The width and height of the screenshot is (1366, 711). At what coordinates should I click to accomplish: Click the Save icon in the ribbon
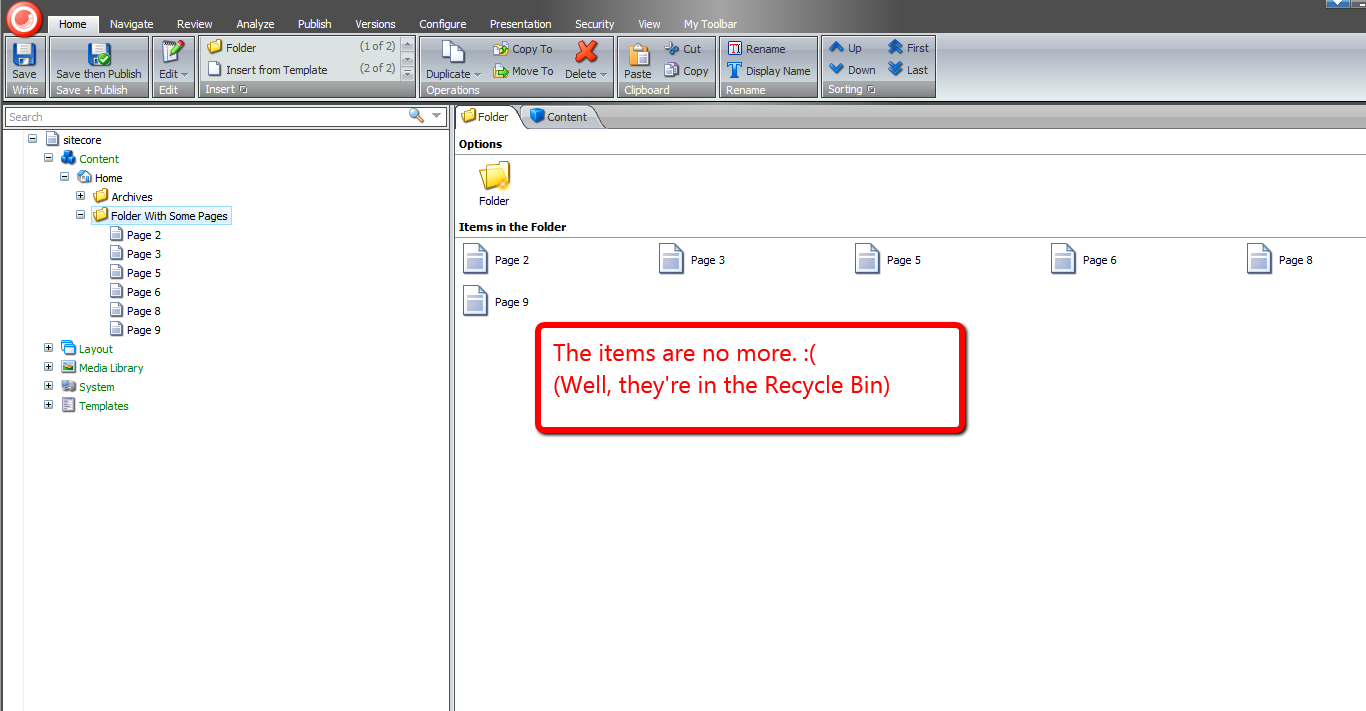[24, 55]
